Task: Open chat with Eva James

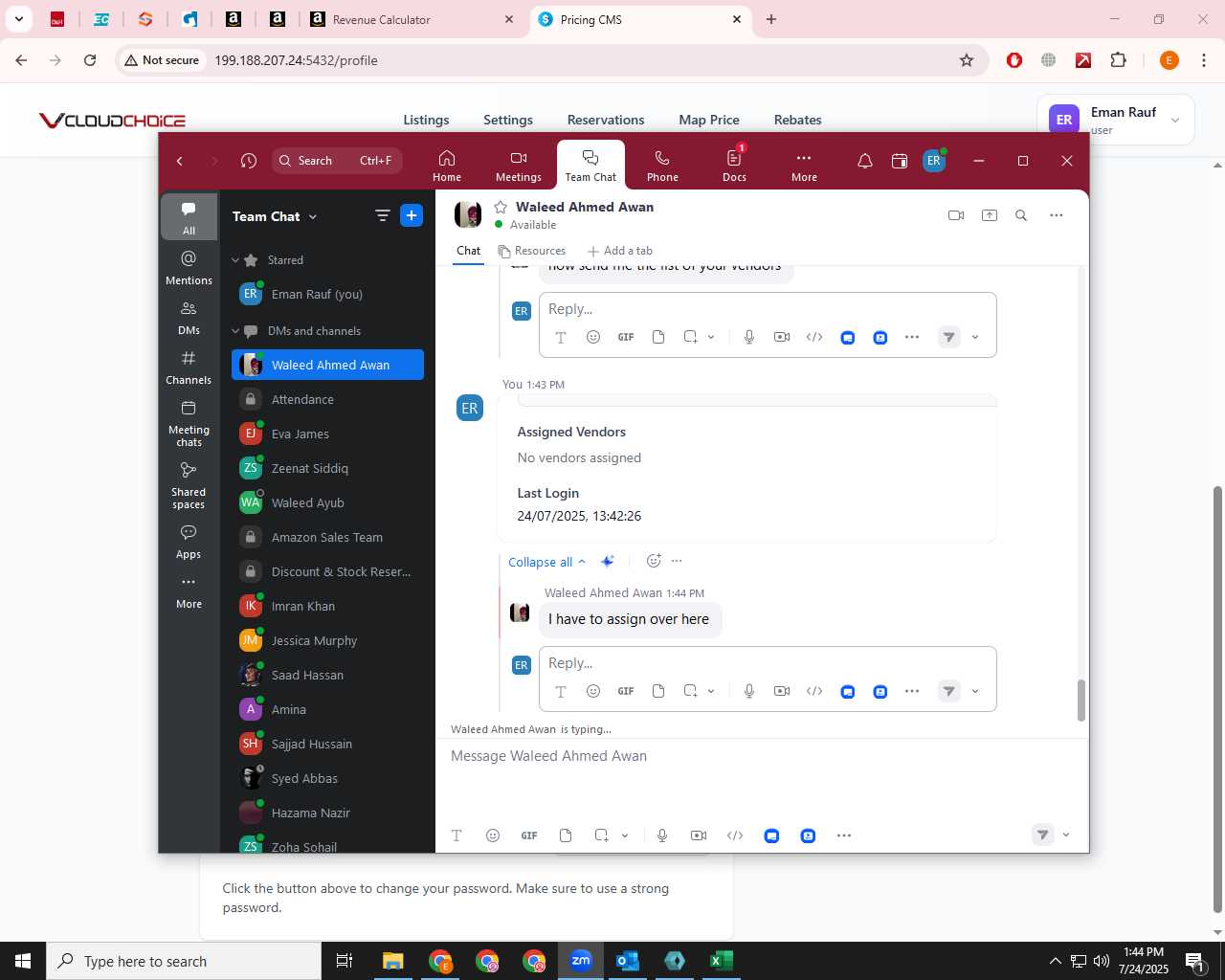Action: click(327, 434)
